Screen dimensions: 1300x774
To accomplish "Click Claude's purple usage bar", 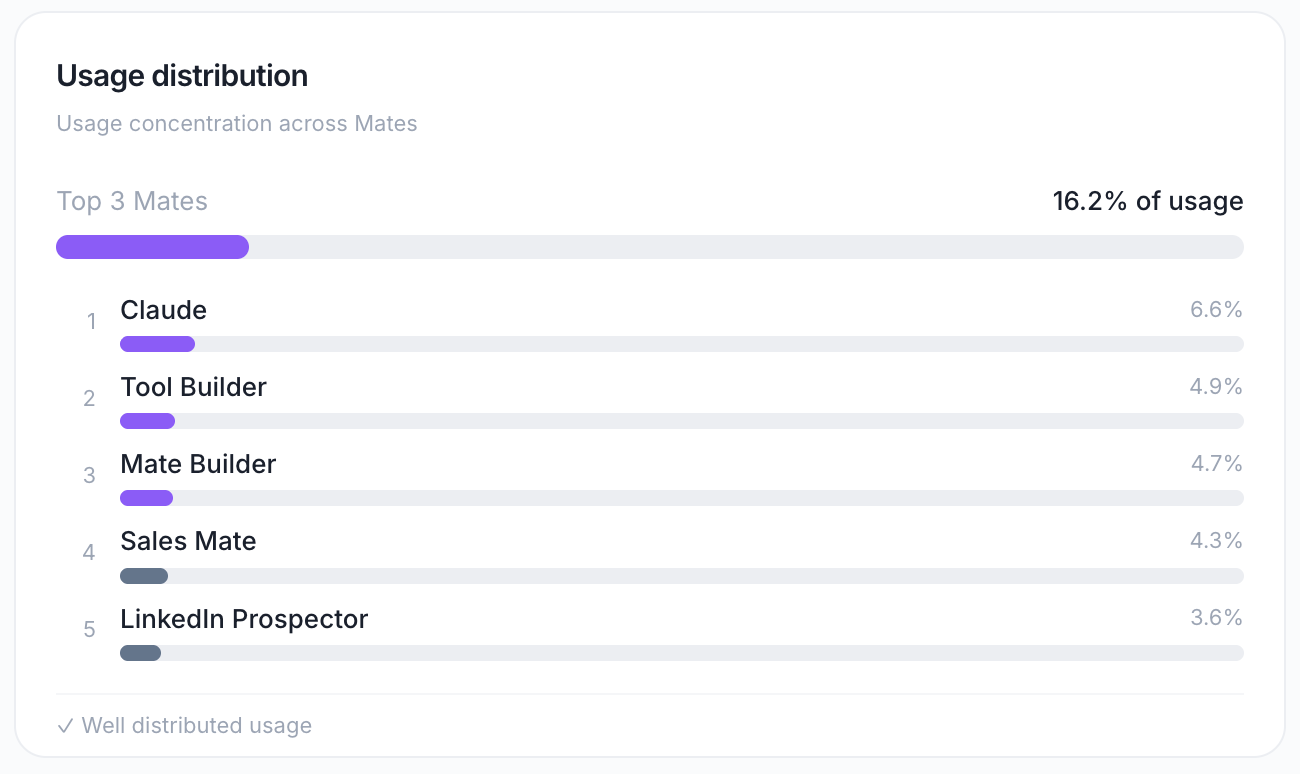I will point(157,344).
